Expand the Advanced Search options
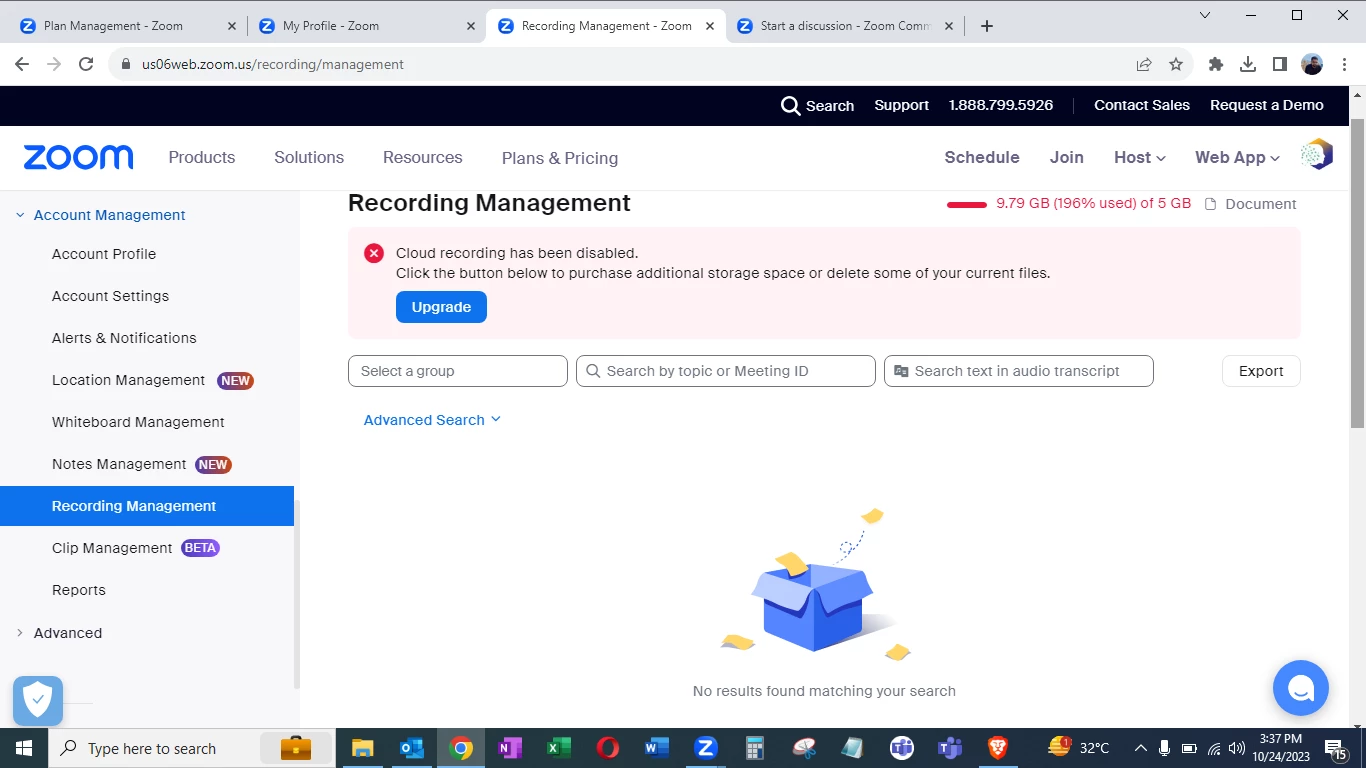Viewport: 1366px width, 768px height. coord(432,420)
